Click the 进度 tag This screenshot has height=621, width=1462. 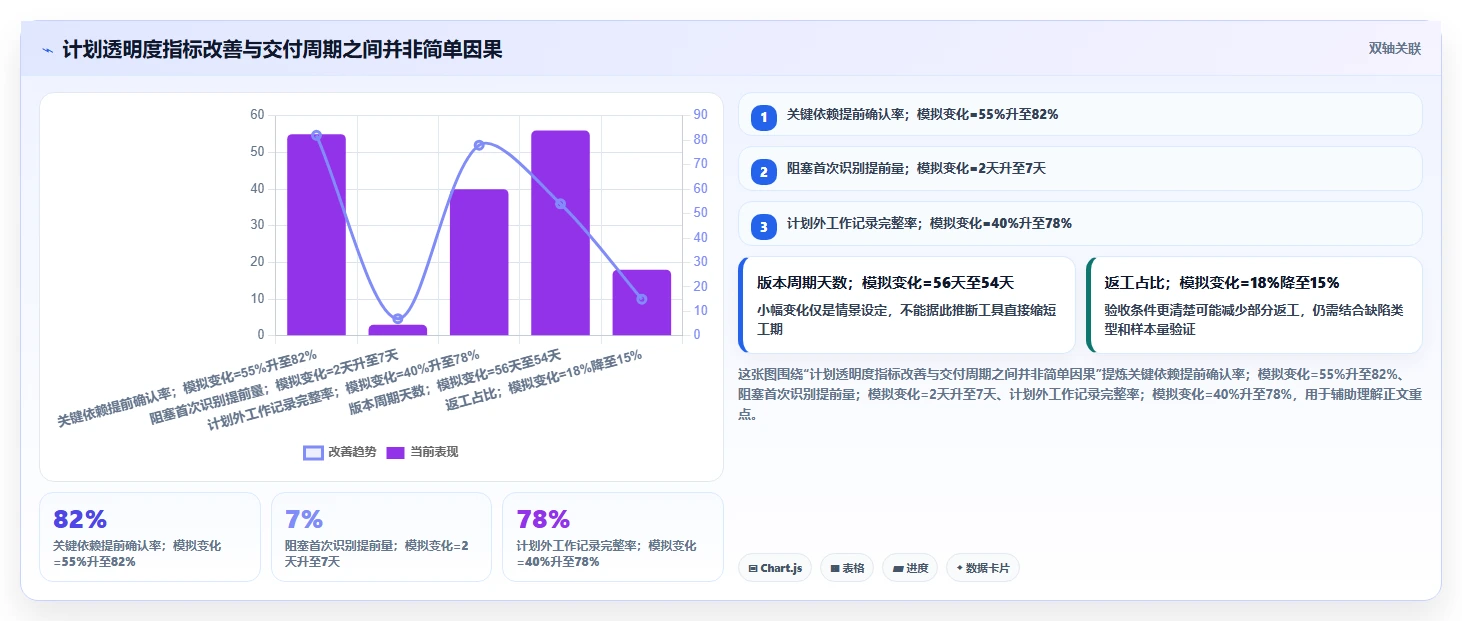pyautogui.click(x=910, y=568)
